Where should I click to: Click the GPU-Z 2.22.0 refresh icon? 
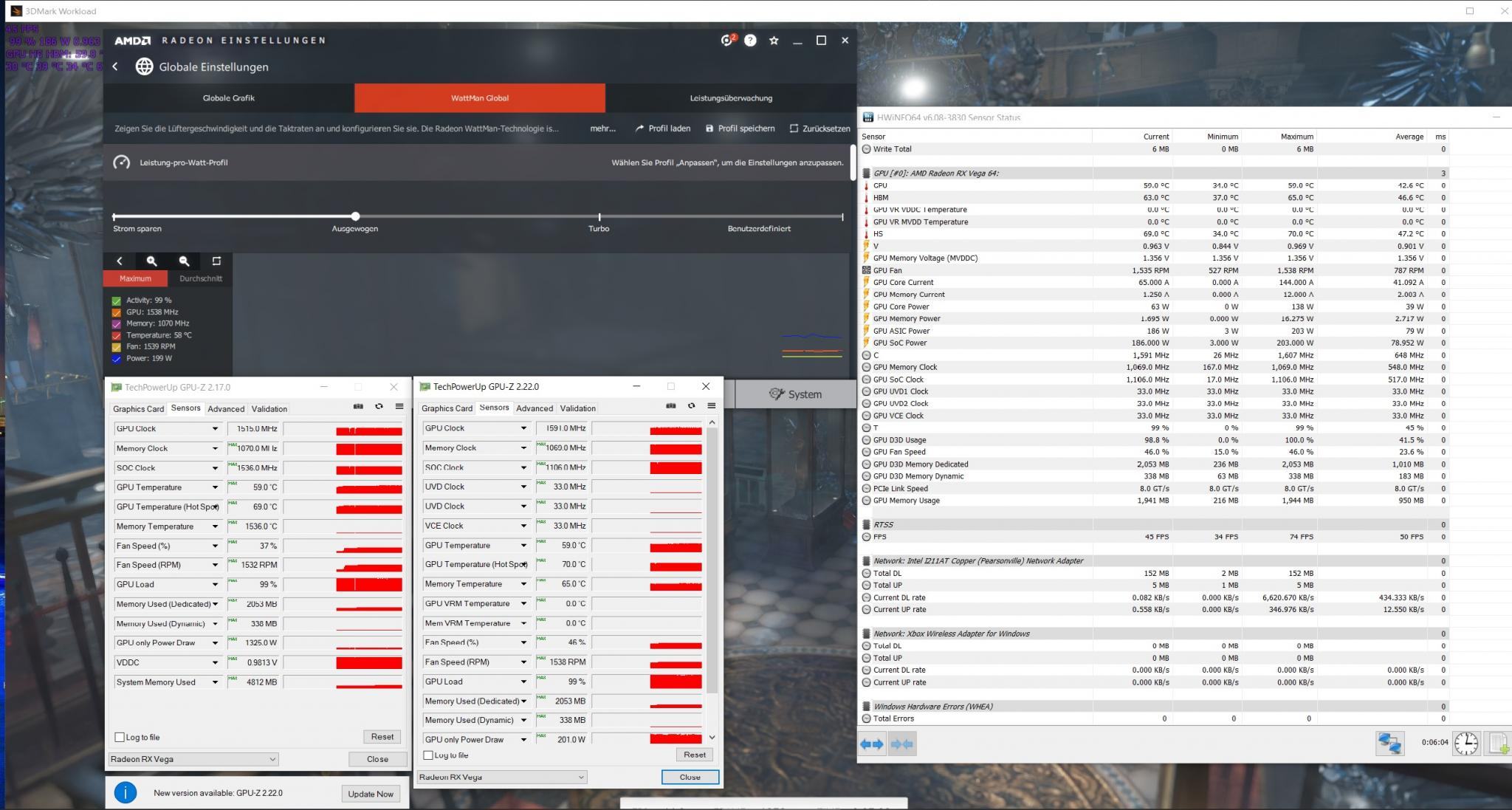point(691,405)
